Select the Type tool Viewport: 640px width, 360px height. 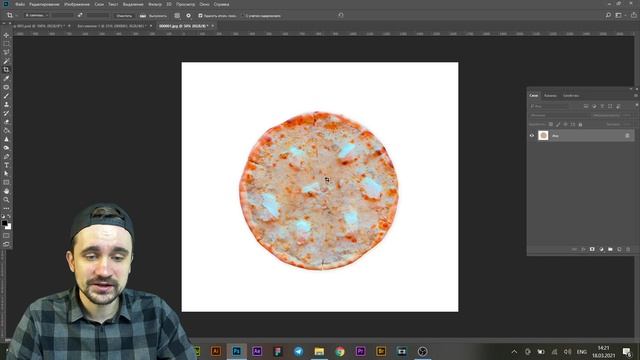click(x=6, y=165)
